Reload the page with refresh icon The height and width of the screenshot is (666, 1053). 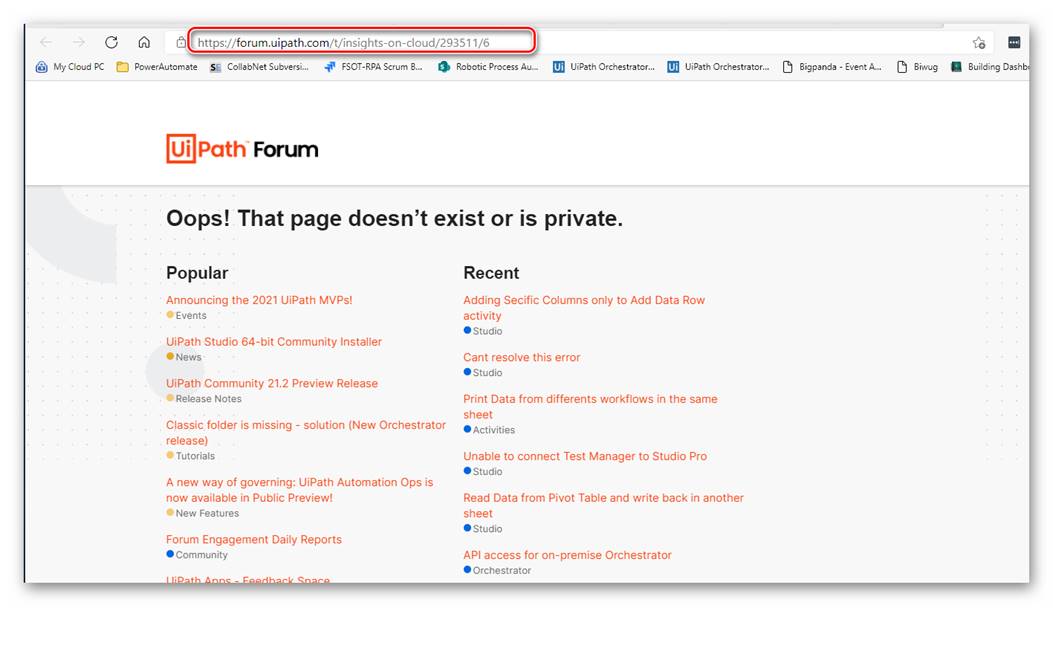tap(111, 42)
